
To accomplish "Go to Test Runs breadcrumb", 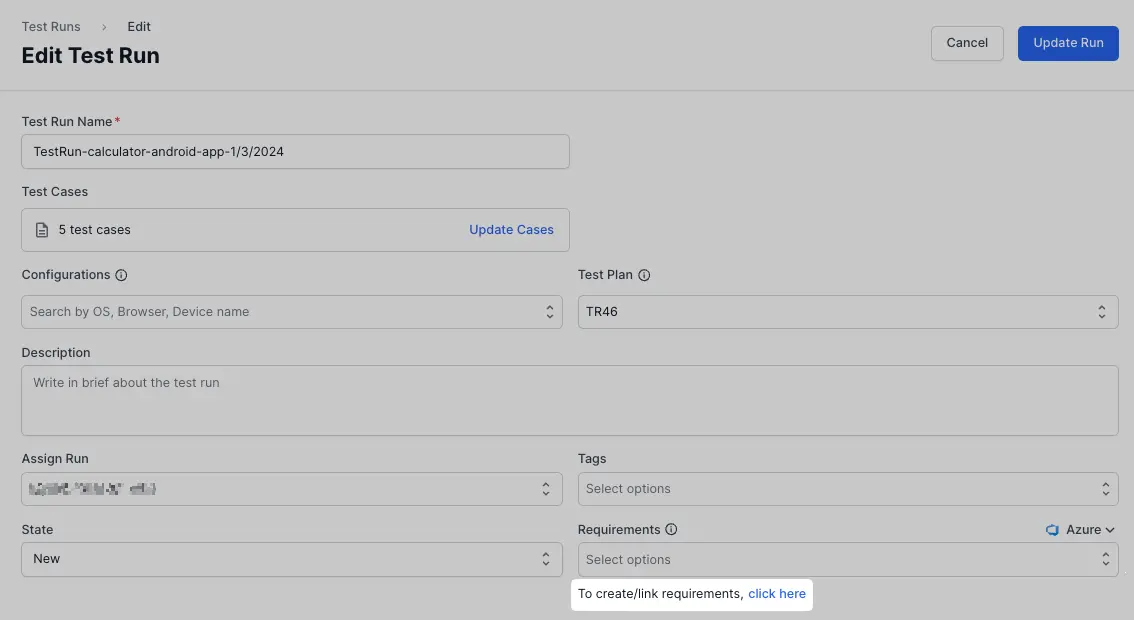I will coord(51,27).
